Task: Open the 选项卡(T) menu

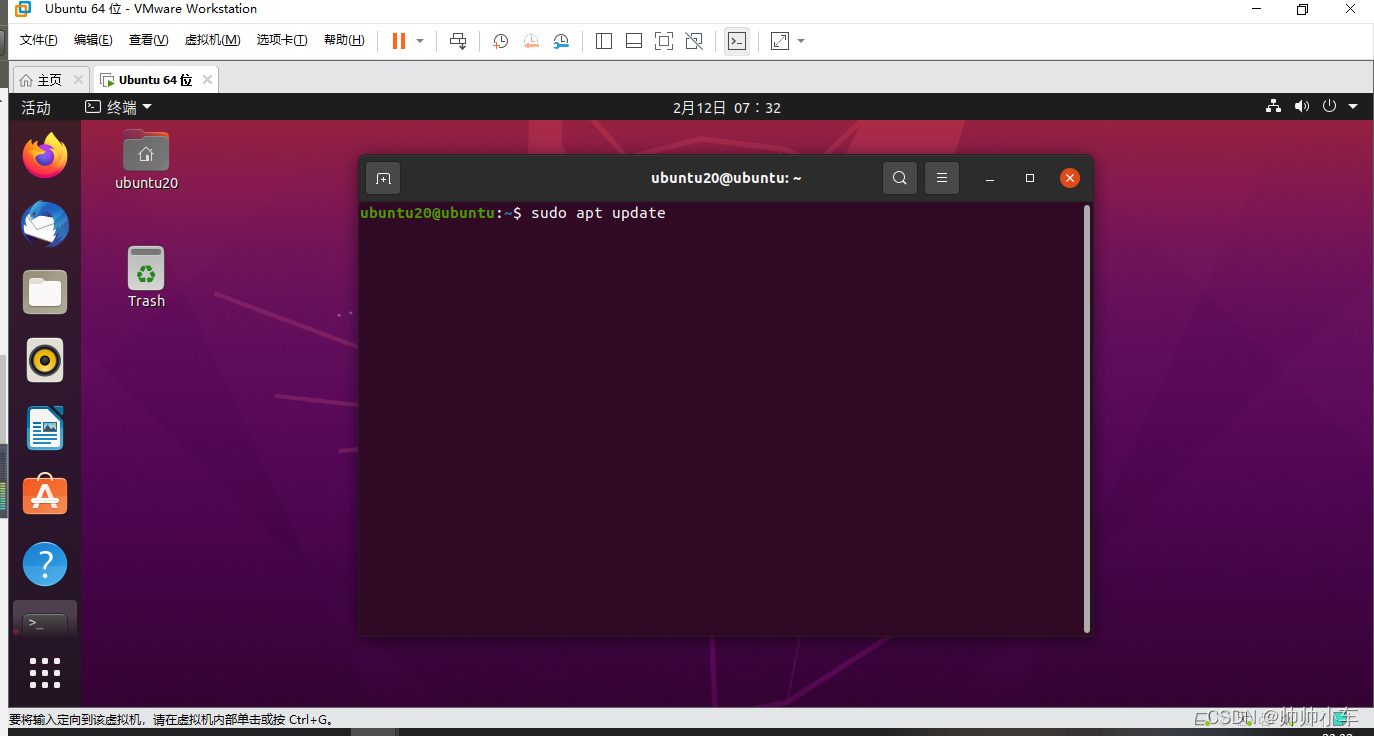Action: pyautogui.click(x=282, y=41)
